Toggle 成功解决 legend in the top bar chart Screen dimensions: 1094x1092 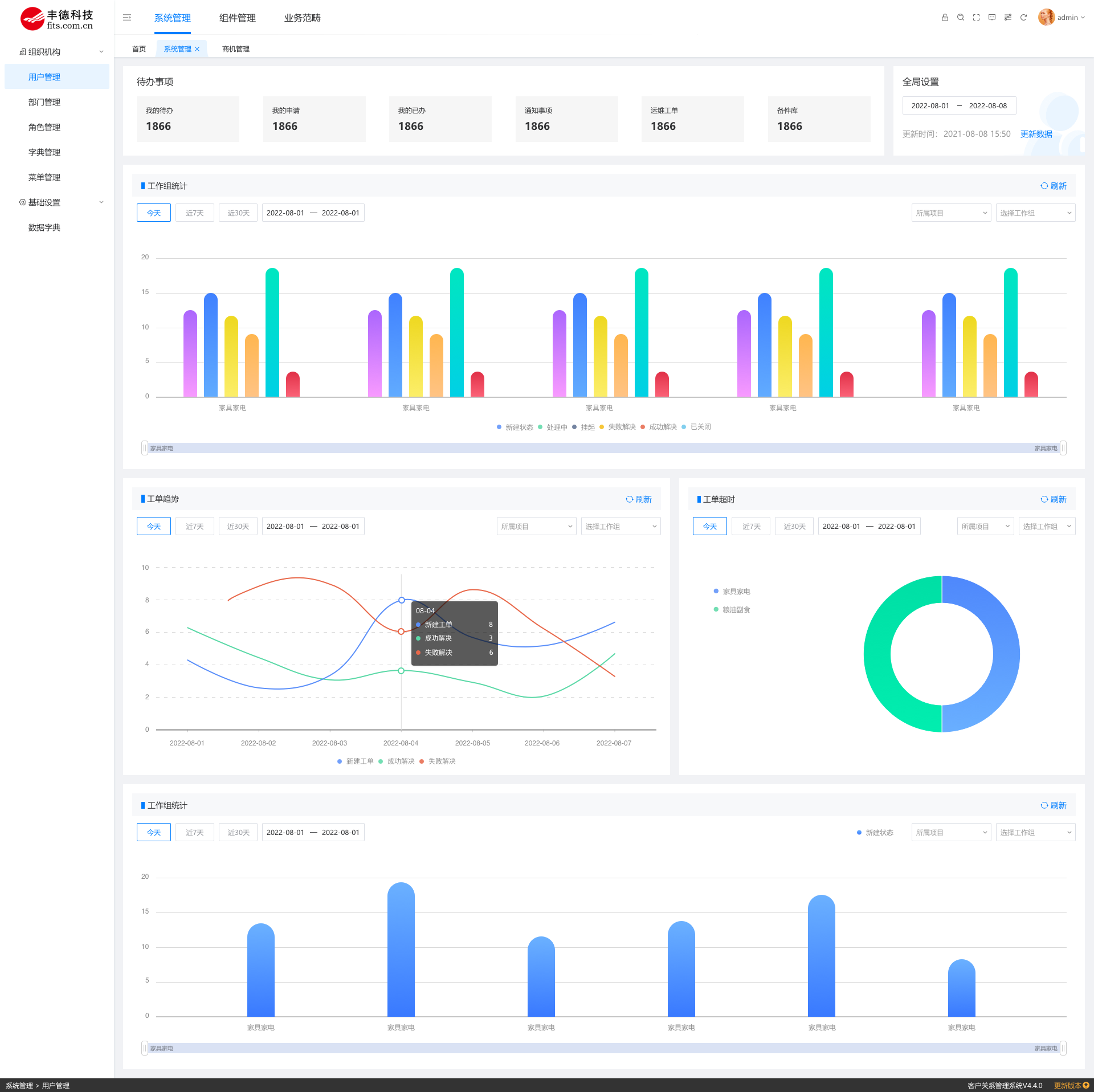coord(658,427)
